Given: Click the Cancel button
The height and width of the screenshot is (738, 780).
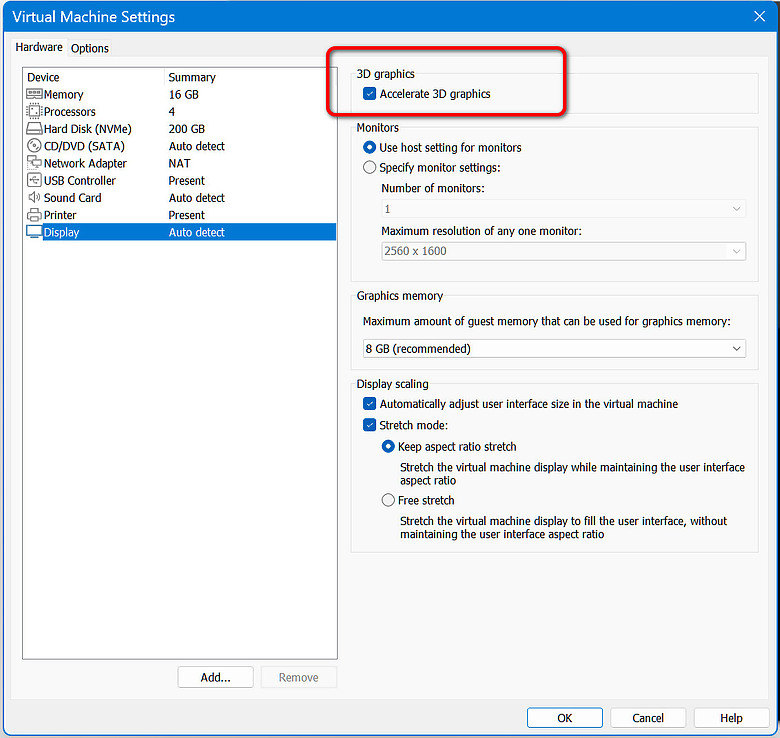Looking at the screenshot, I should [648, 718].
